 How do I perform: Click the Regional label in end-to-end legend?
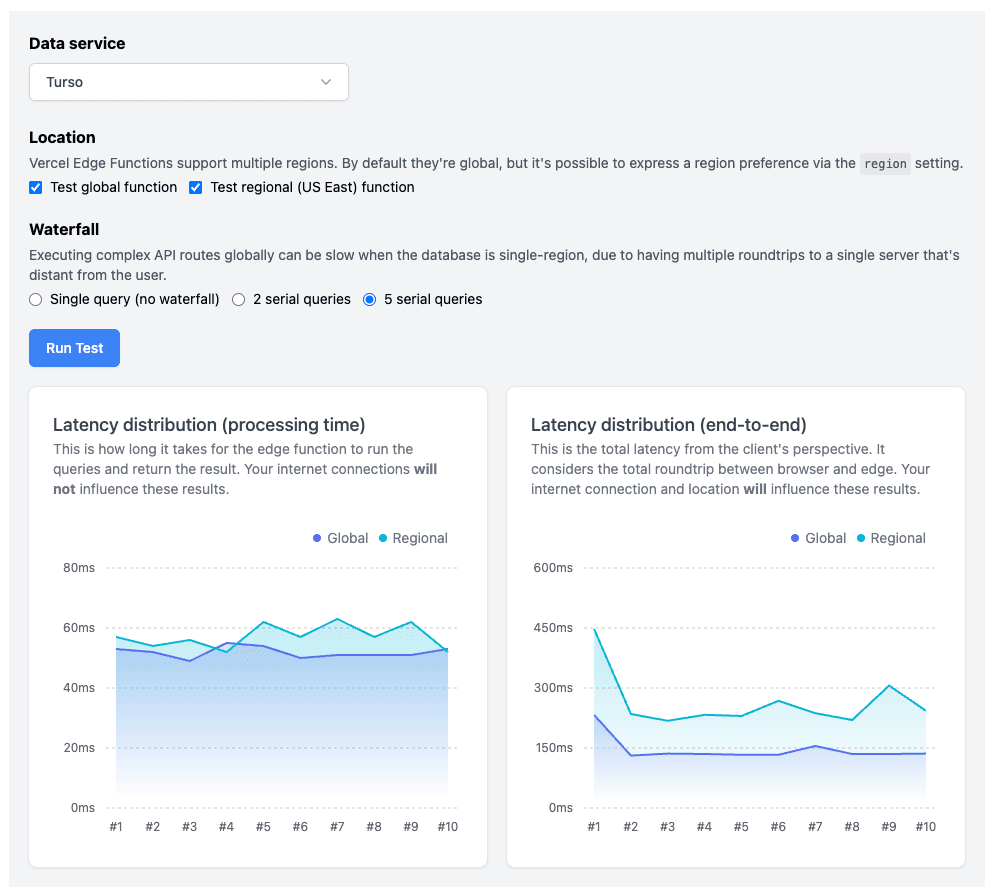pyautogui.click(x=897, y=538)
